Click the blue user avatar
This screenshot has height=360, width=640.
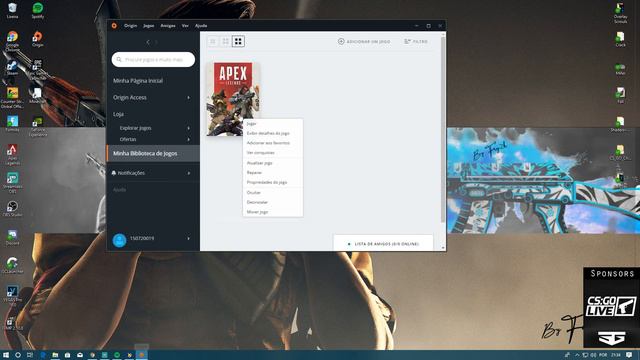point(119,240)
